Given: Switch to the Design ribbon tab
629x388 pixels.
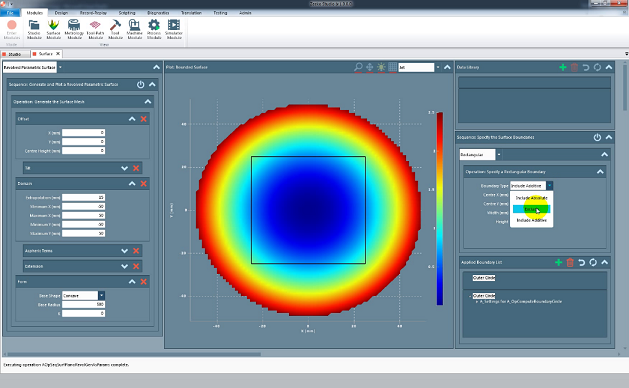Looking at the screenshot, I should (61, 13).
